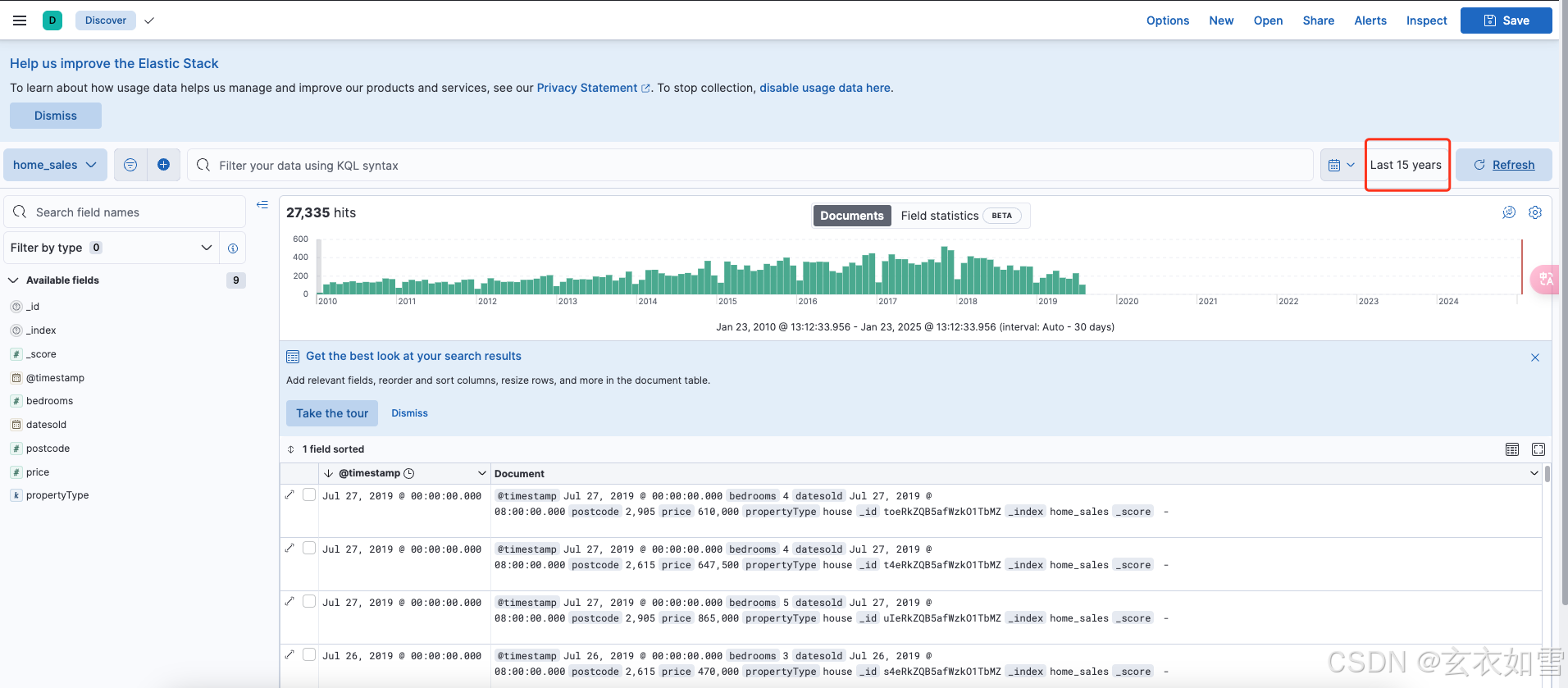Open the @timestamp column header menu
The height and width of the screenshot is (688, 1568).
(482, 473)
